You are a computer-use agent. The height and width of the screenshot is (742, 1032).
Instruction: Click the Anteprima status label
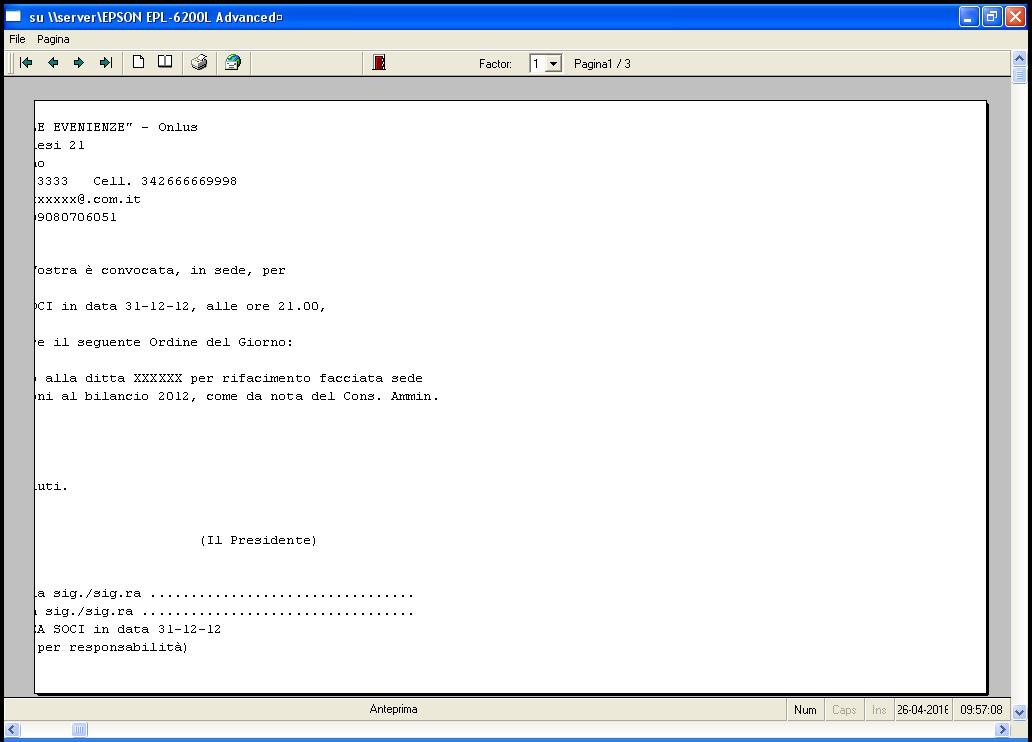(394, 709)
